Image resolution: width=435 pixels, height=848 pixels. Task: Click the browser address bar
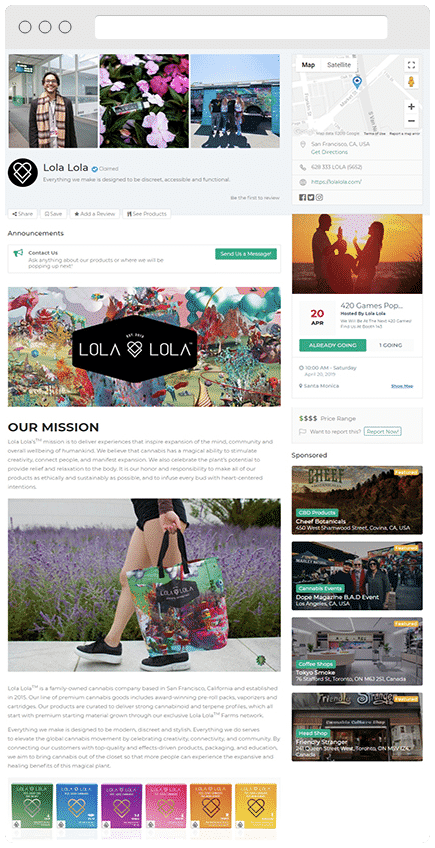point(241,27)
